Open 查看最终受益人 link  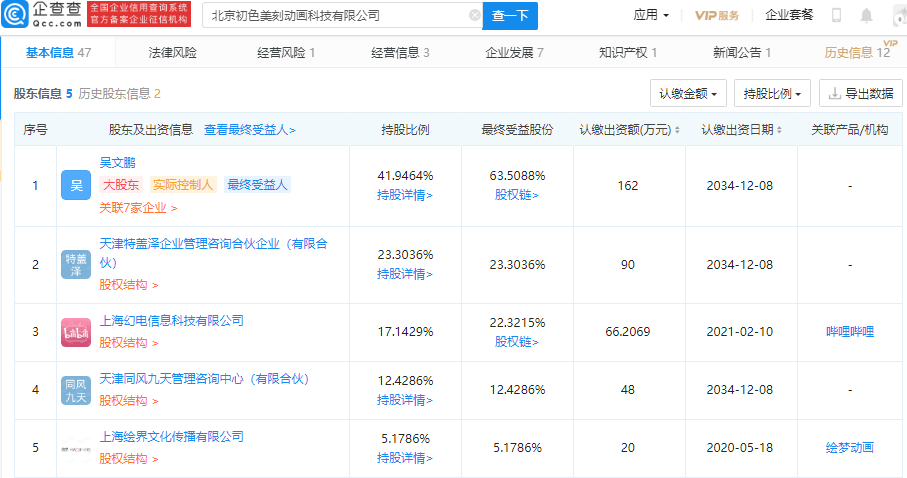(250, 130)
